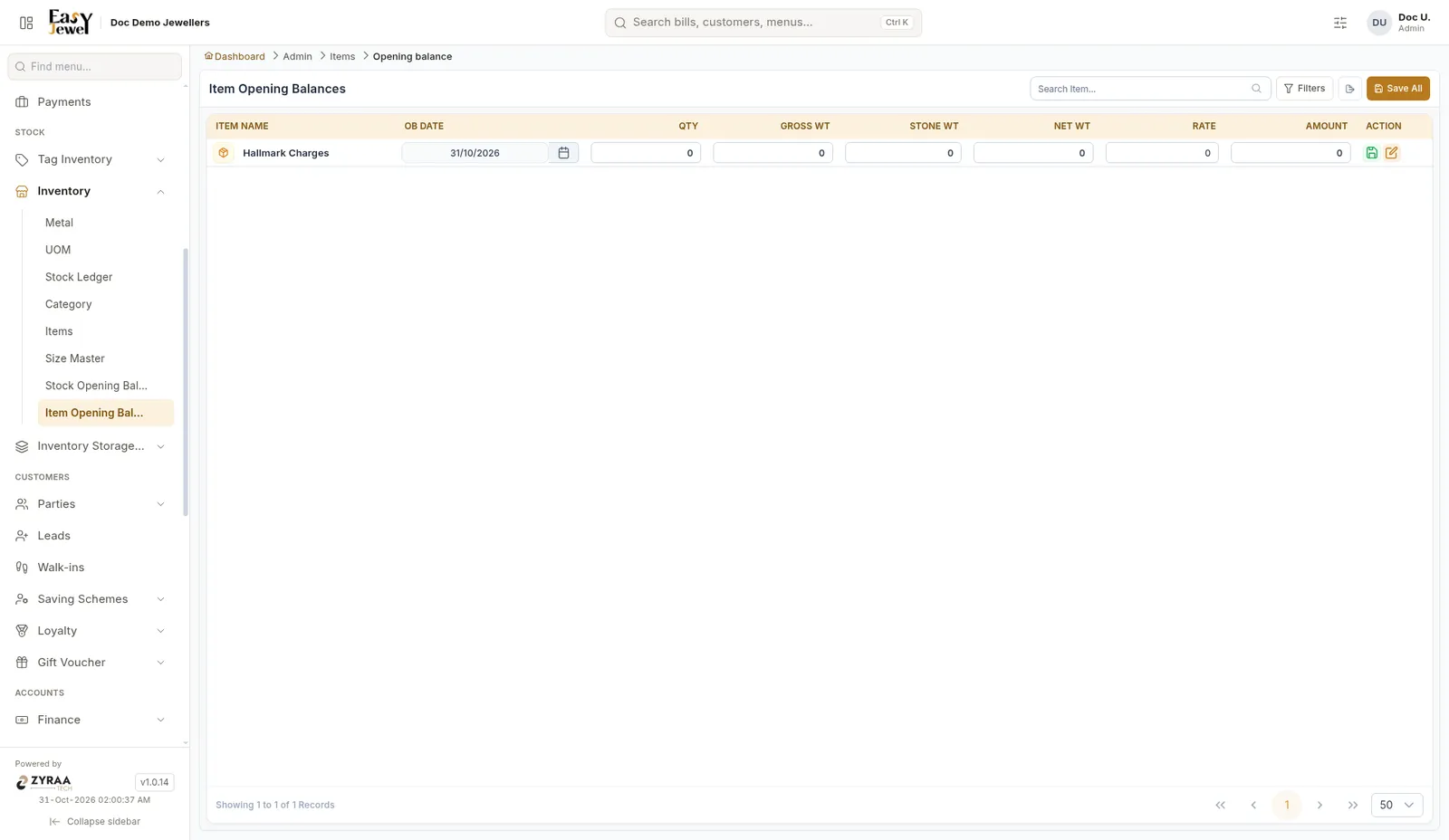Open the page size dropdown showing 50
Viewport: 1449px width, 840px height.
click(x=1396, y=805)
